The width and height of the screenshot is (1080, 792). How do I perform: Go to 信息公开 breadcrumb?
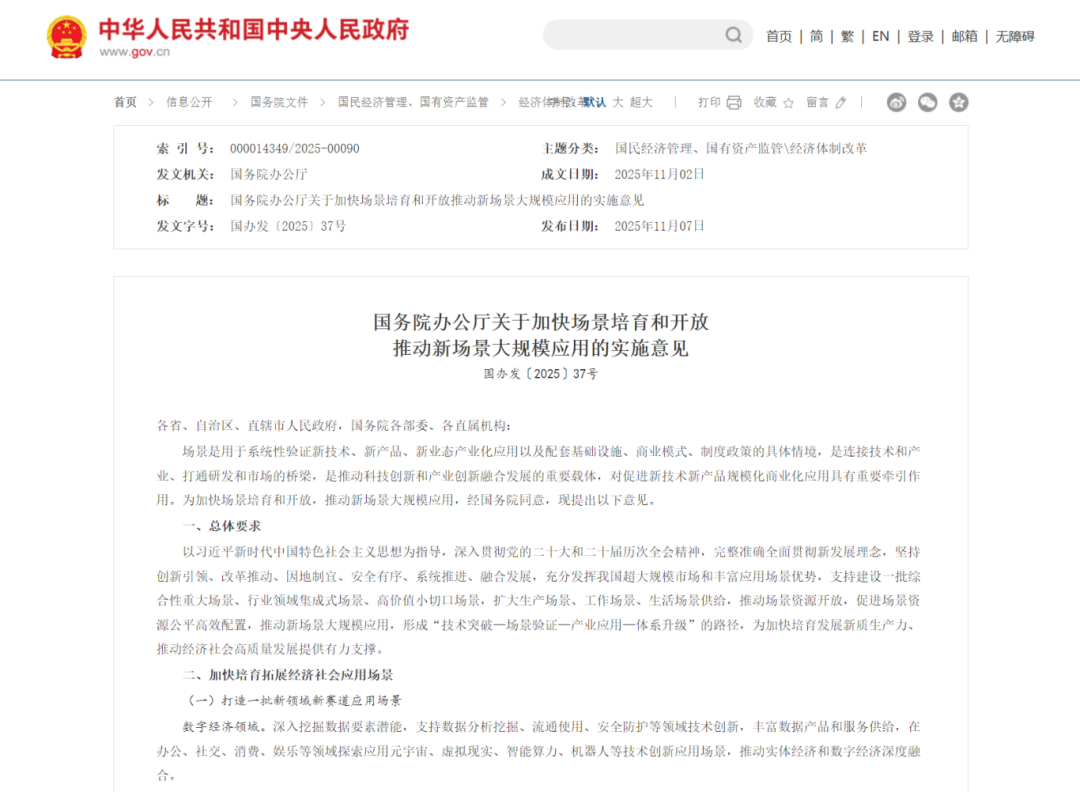(189, 102)
